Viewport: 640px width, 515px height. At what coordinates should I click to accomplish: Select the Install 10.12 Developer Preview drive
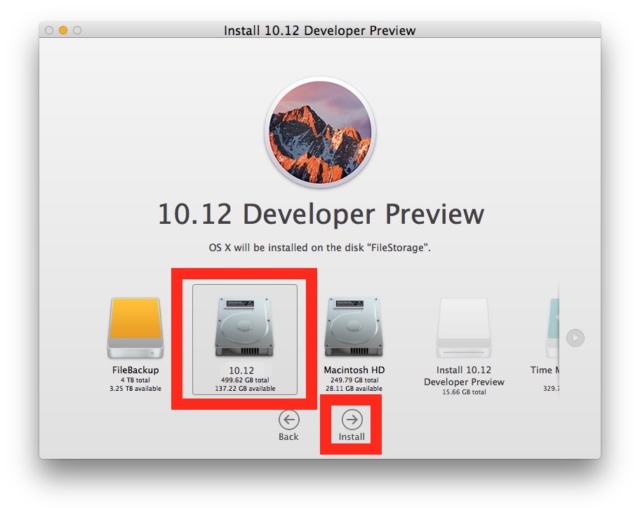tap(464, 328)
